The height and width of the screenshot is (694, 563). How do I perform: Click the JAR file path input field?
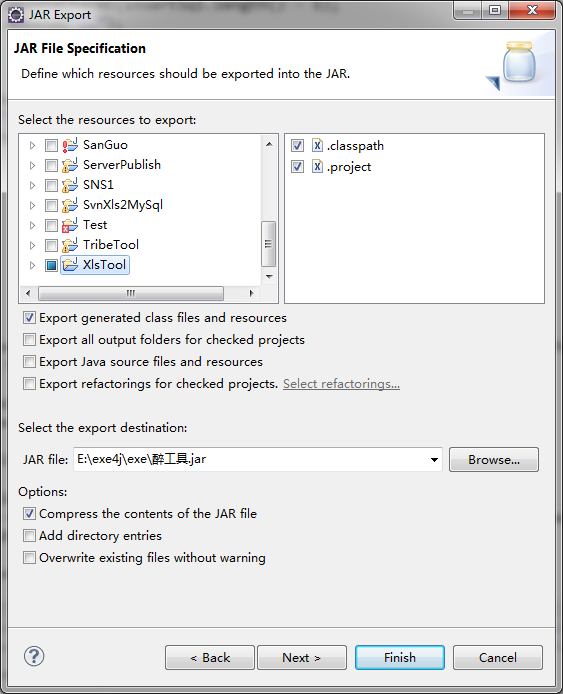click(x=251, y=459)
